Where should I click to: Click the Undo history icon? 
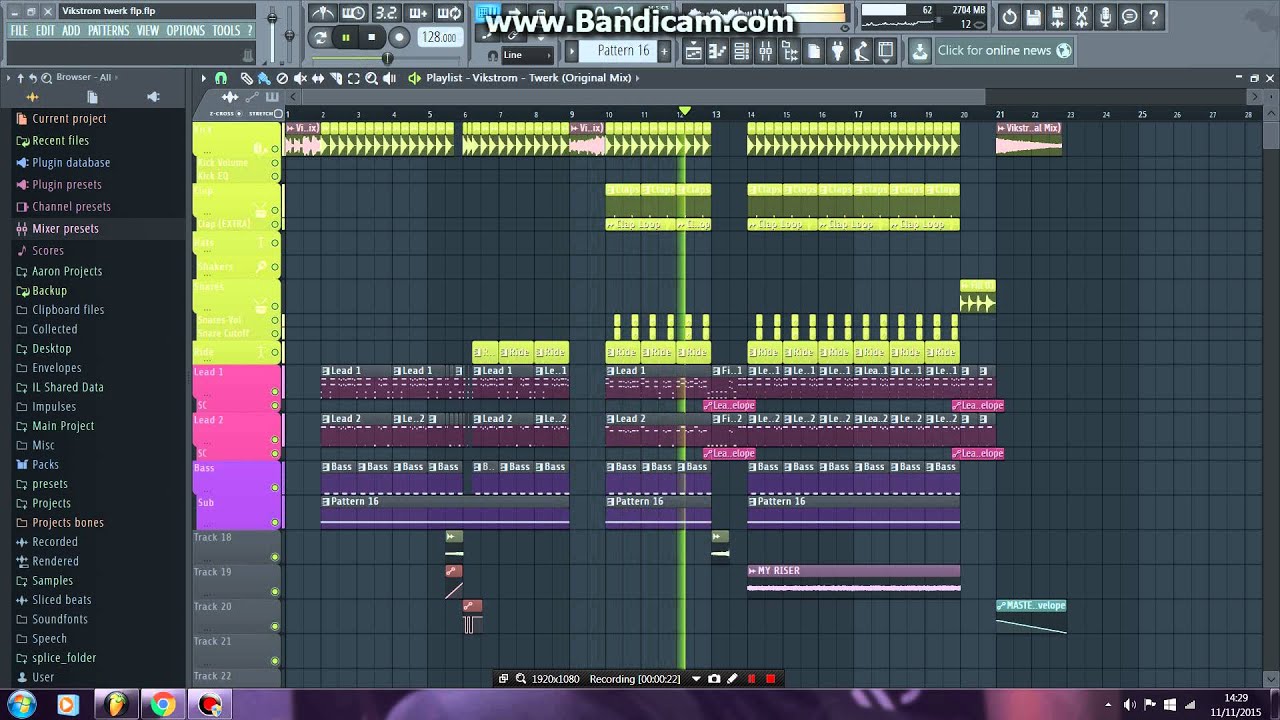[1009, 17]
